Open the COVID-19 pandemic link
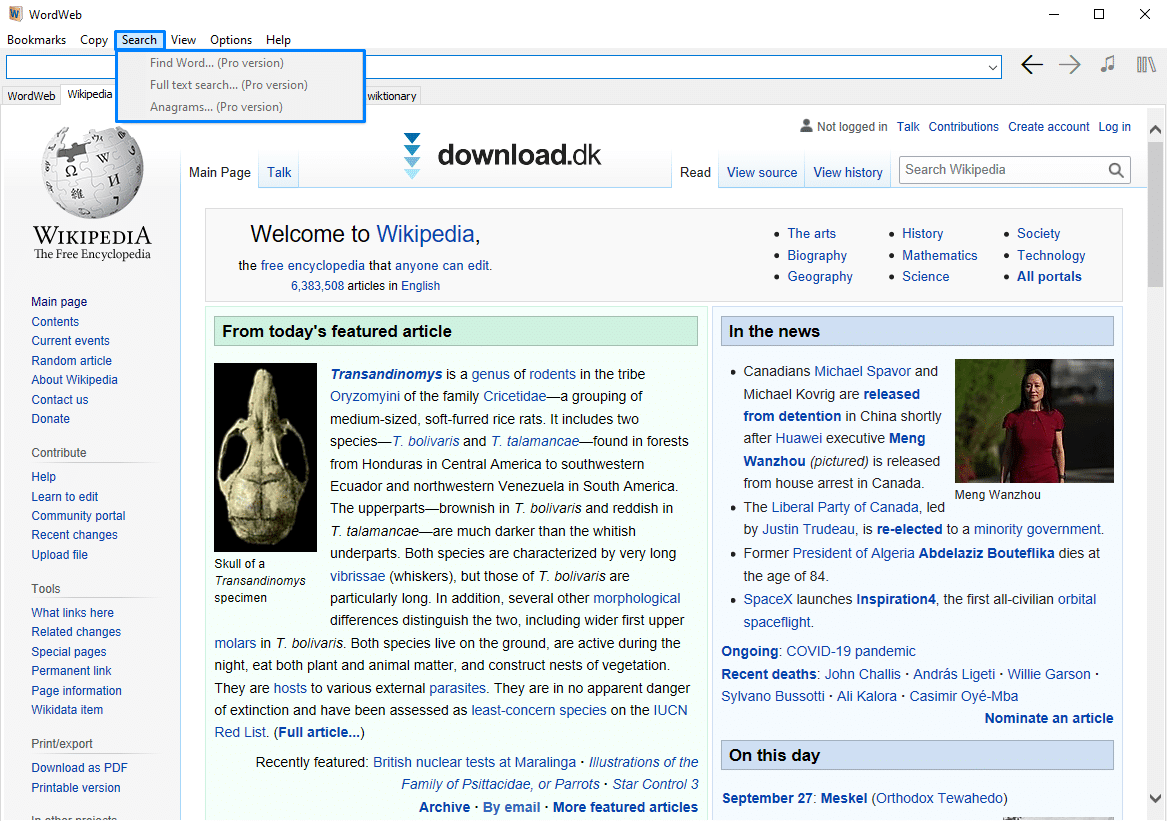The image size is (1167, 821). (851, 651)
